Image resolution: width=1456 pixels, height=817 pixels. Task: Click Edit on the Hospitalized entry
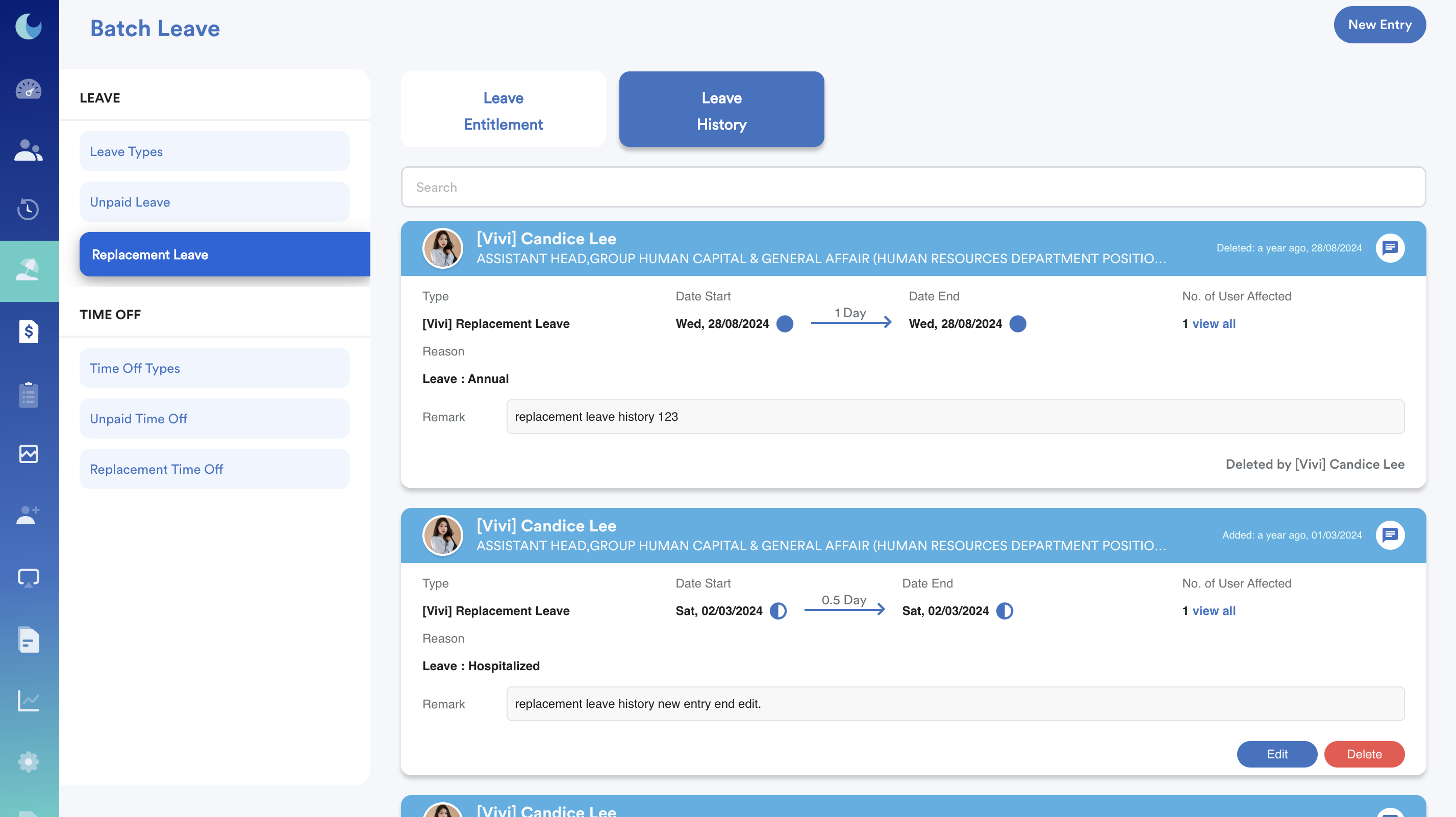1276,754
